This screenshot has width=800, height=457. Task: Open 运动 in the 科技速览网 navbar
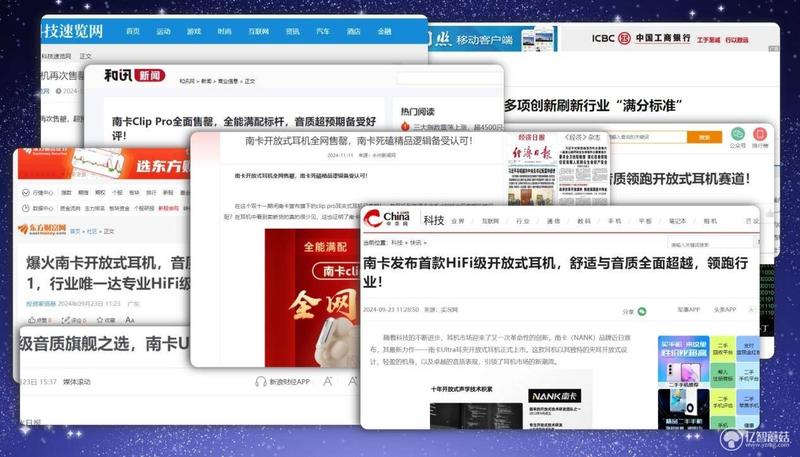pyautogui.click(x=163, y=31)
